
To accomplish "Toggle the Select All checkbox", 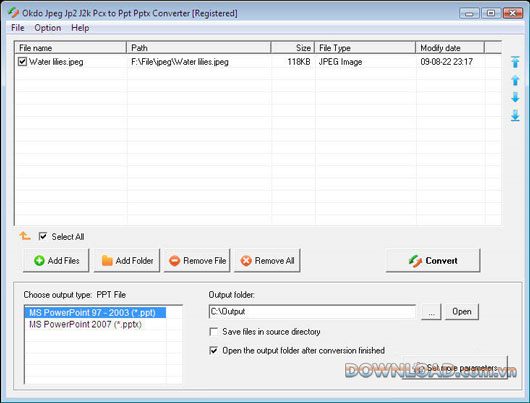I will (x=43, y=236).
